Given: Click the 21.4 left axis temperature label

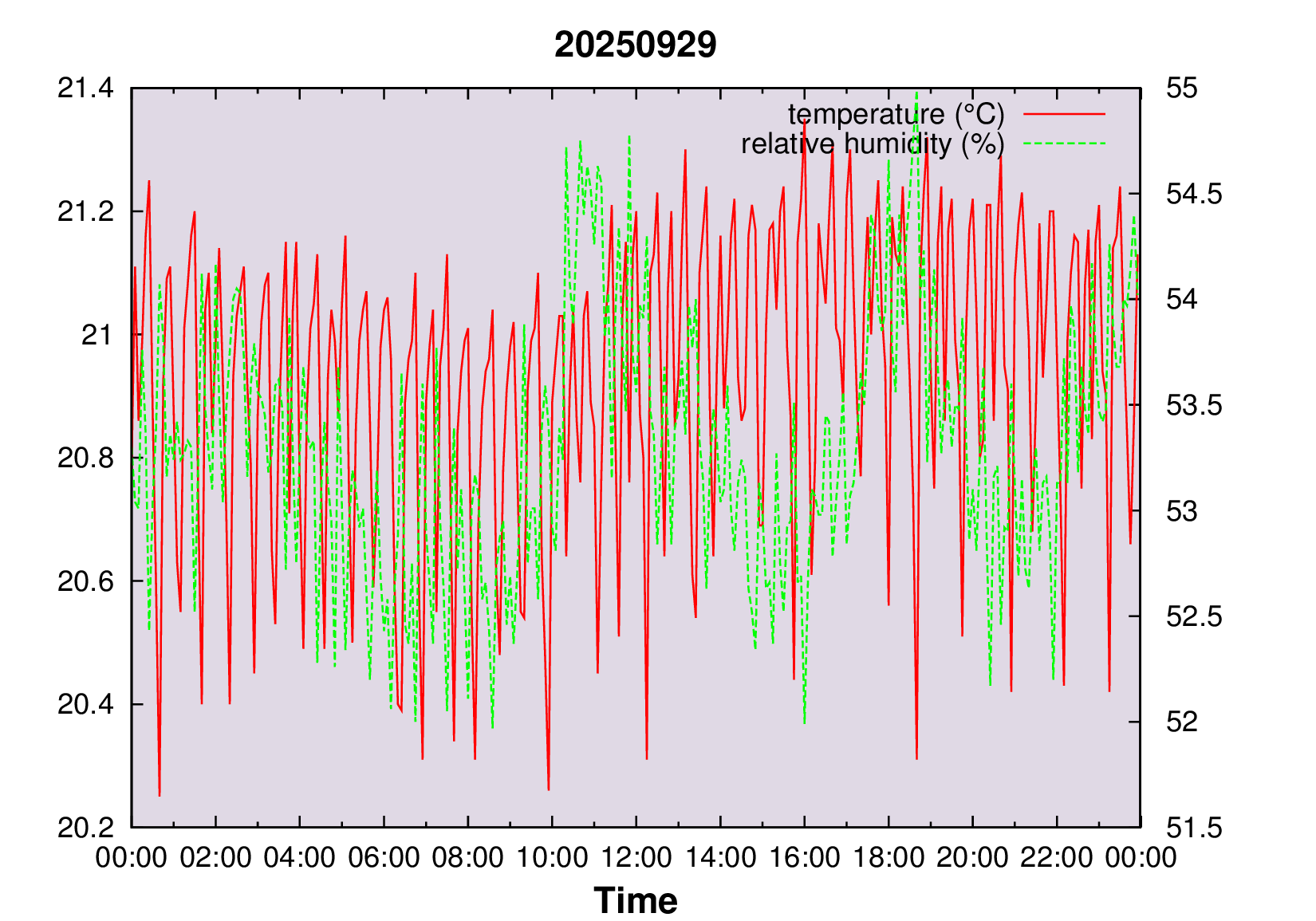Looking at the screenshot, I should click(x=85, y=88).
